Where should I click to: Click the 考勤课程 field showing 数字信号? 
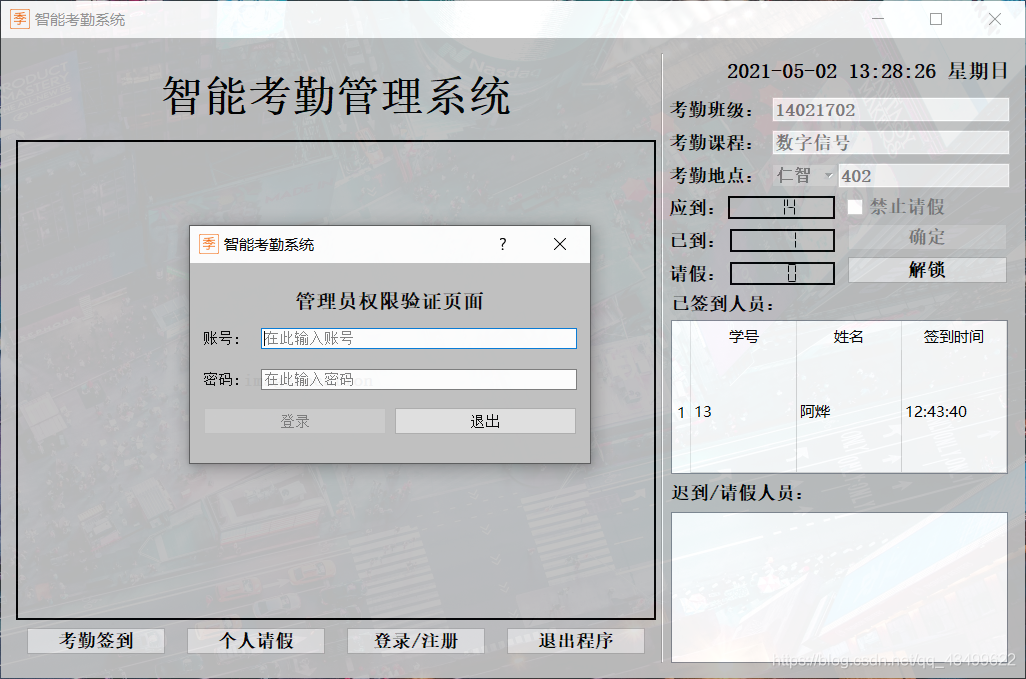891,143
